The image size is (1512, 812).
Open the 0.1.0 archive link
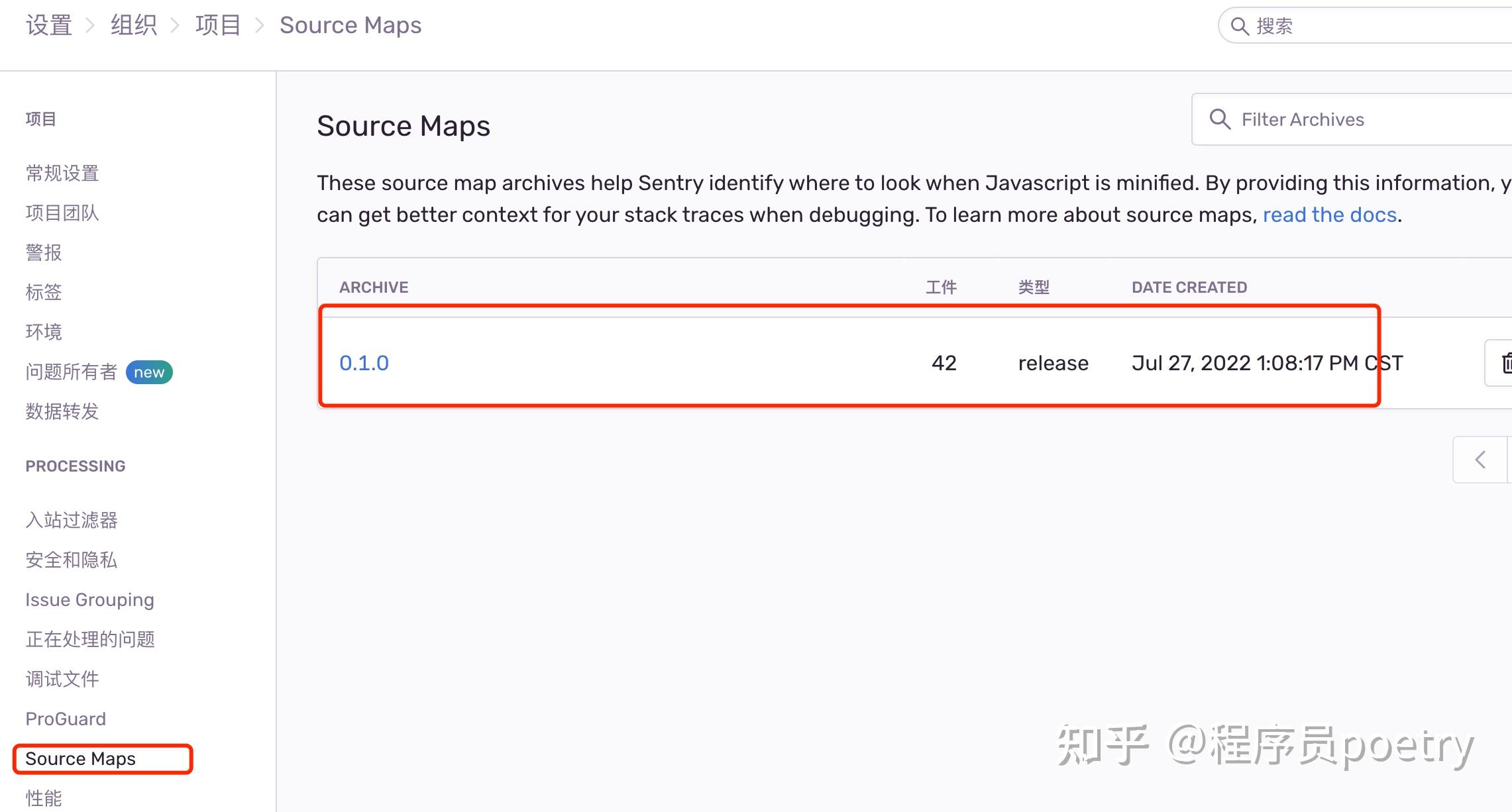tap(364, 363)
